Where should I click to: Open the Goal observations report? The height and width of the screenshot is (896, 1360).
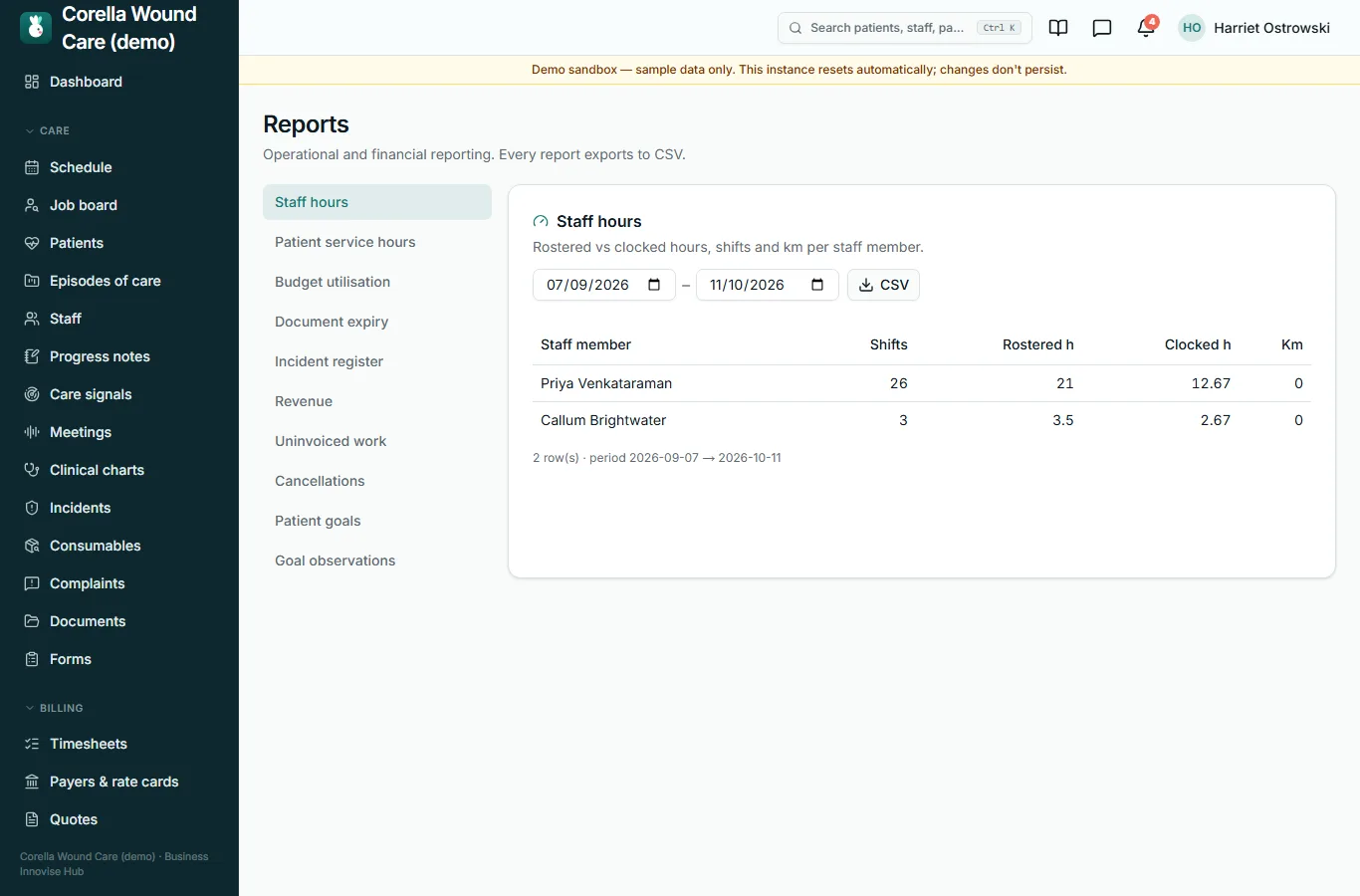point(377,560)
